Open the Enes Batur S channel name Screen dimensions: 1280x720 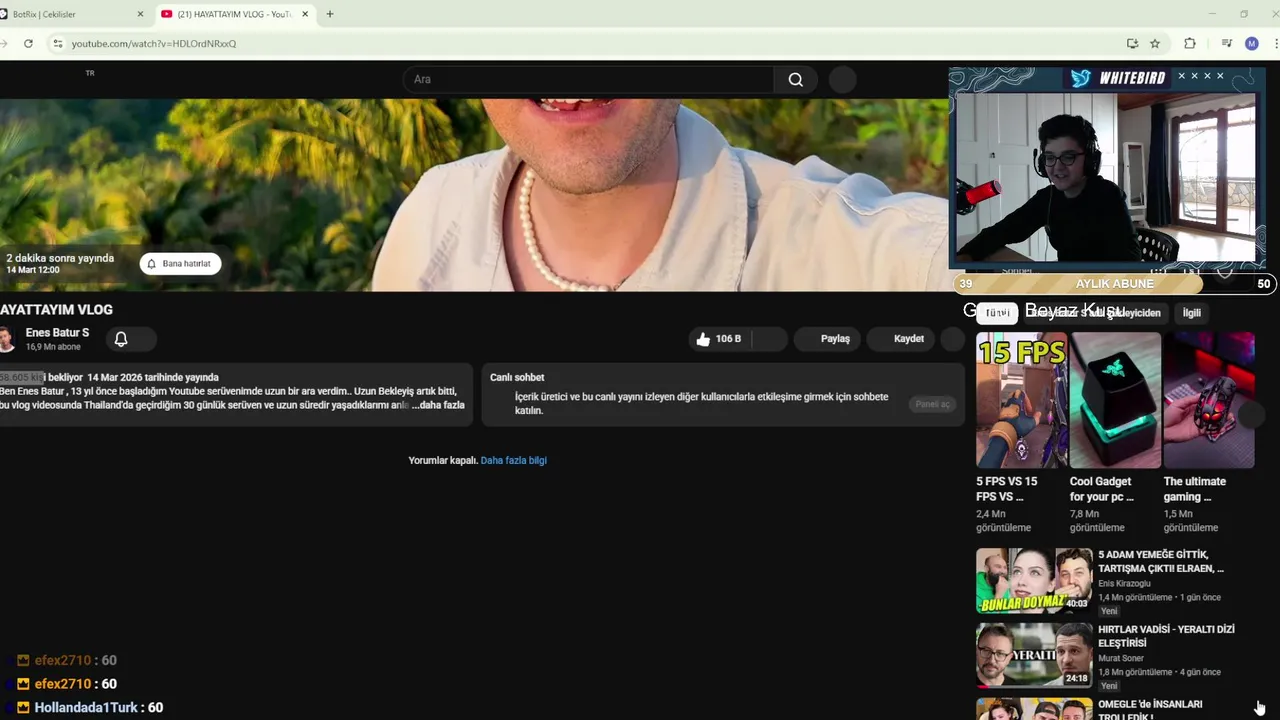click(57, 333)
